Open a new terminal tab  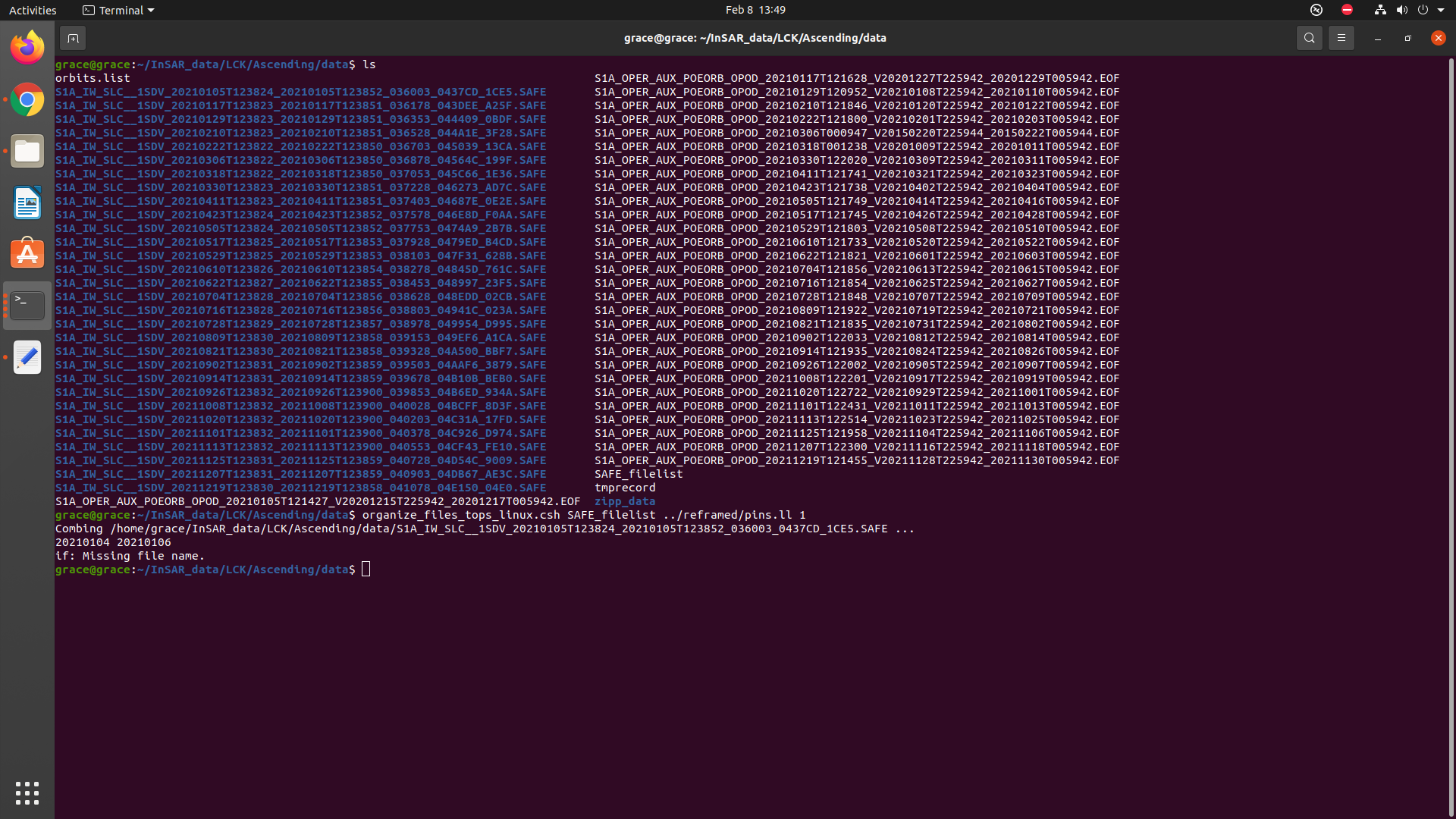pyautogui.click(x=73, y=37)
